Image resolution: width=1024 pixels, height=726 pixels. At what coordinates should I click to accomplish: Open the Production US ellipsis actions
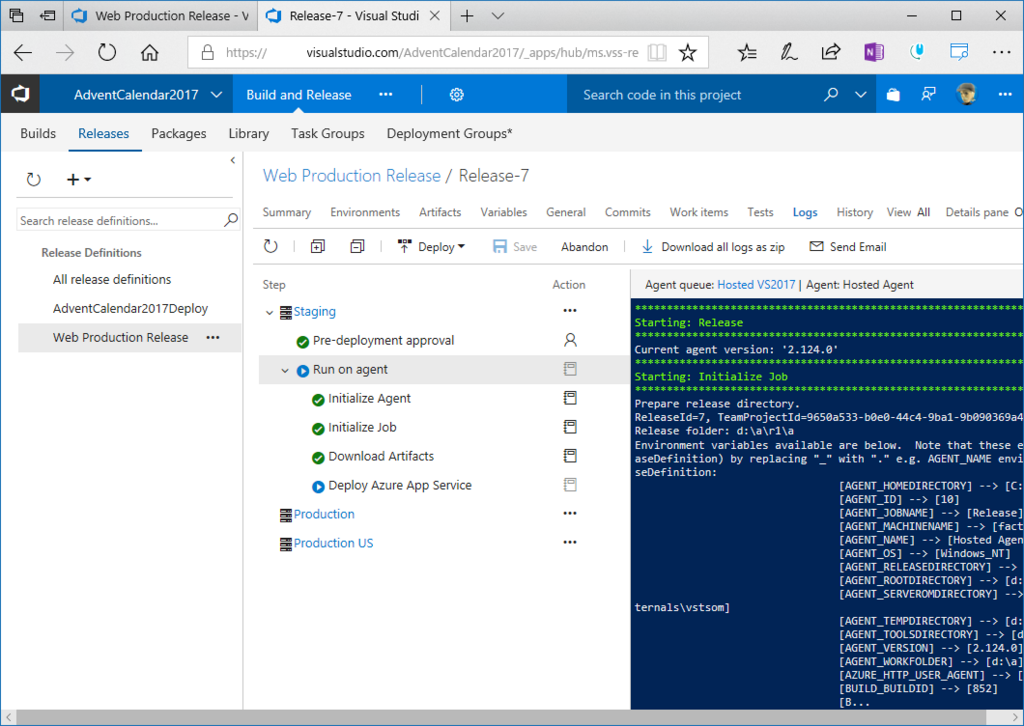tap(570, 542)
